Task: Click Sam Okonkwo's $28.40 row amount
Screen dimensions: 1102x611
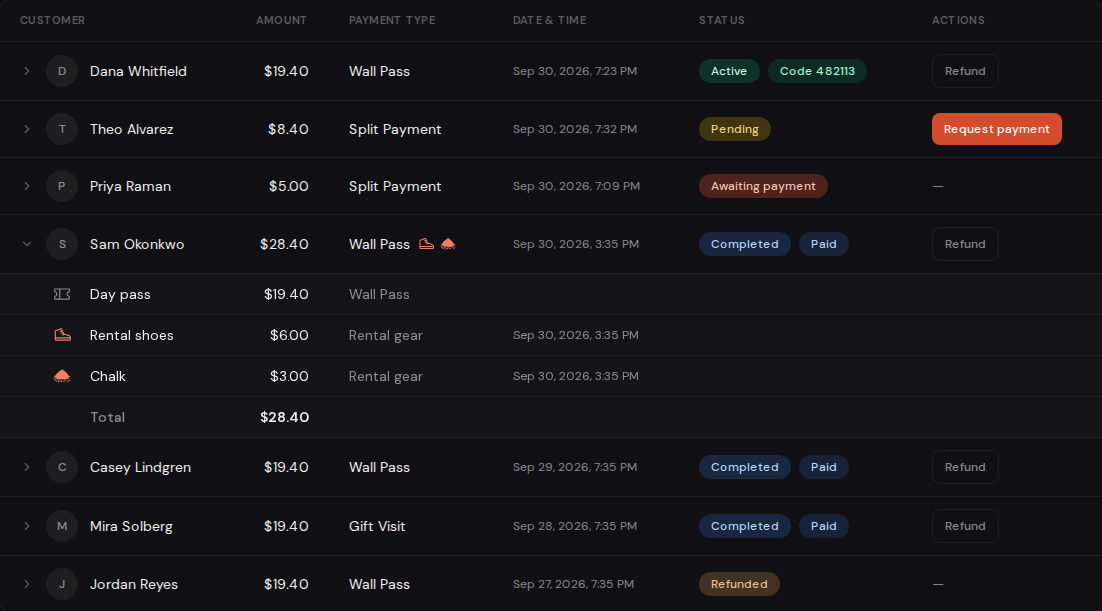Action: pos(284,244)
